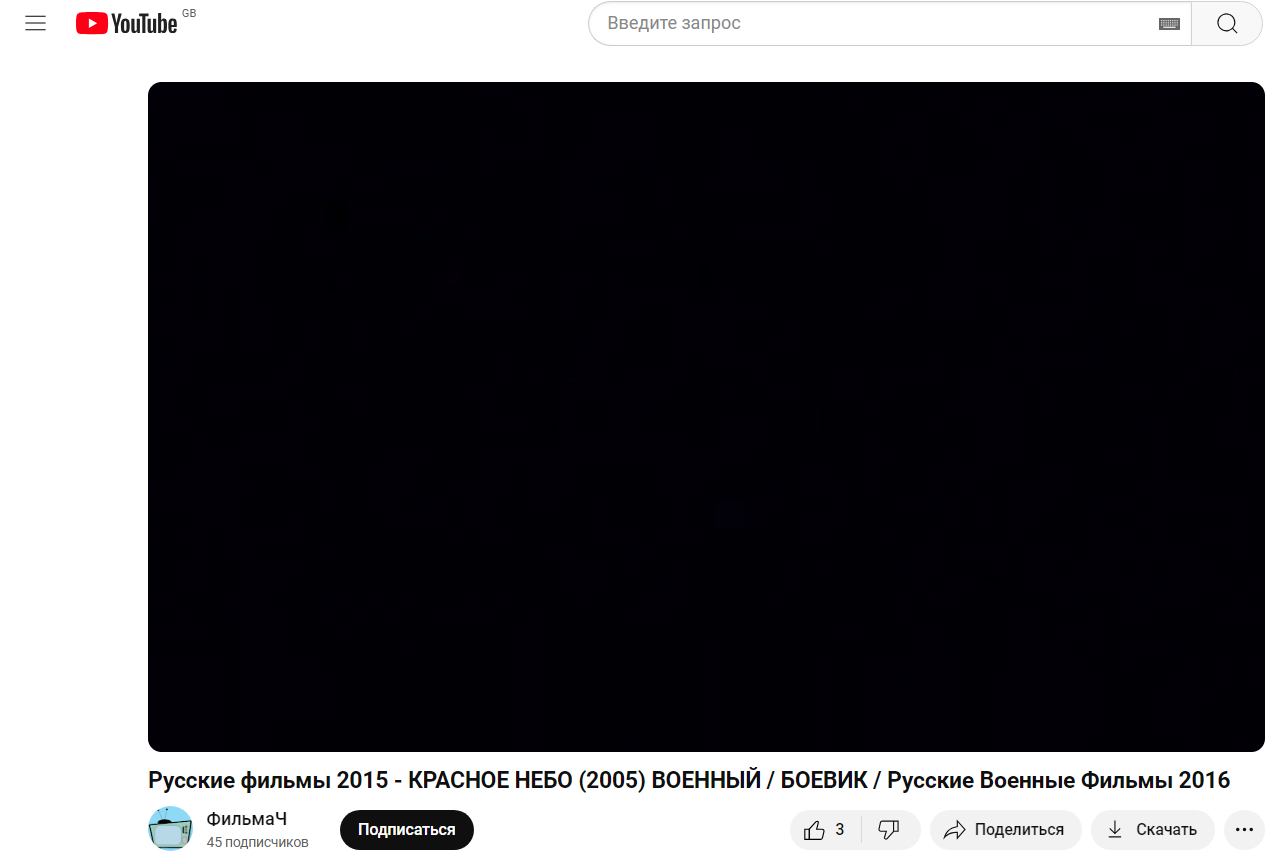Screen dimensions: 1279x864
Task: Click the video title text
Action: point(689,780)
